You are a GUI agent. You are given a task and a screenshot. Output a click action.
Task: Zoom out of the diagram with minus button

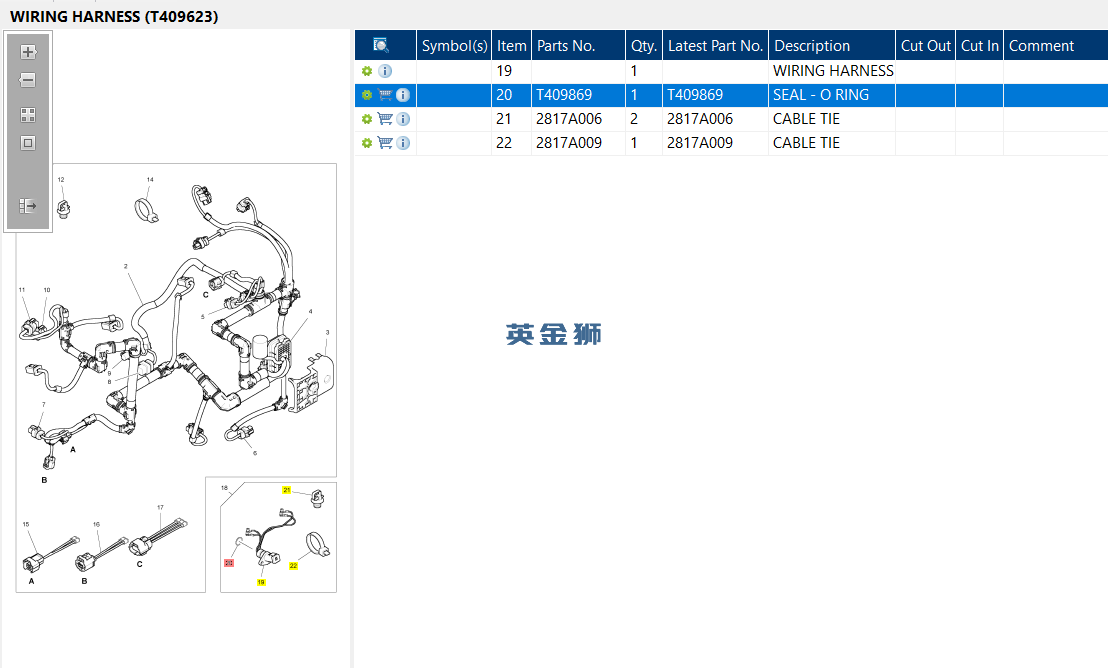coord(28,80)
